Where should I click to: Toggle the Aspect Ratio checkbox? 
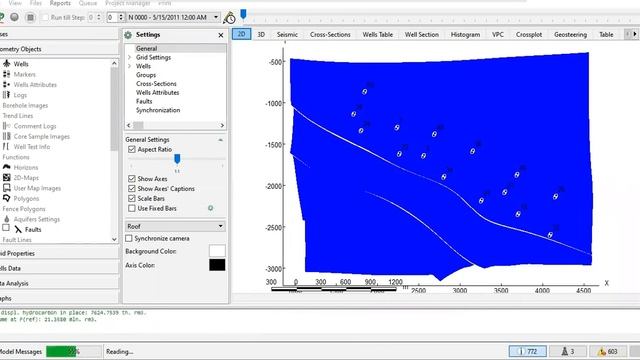pos(131,149)
